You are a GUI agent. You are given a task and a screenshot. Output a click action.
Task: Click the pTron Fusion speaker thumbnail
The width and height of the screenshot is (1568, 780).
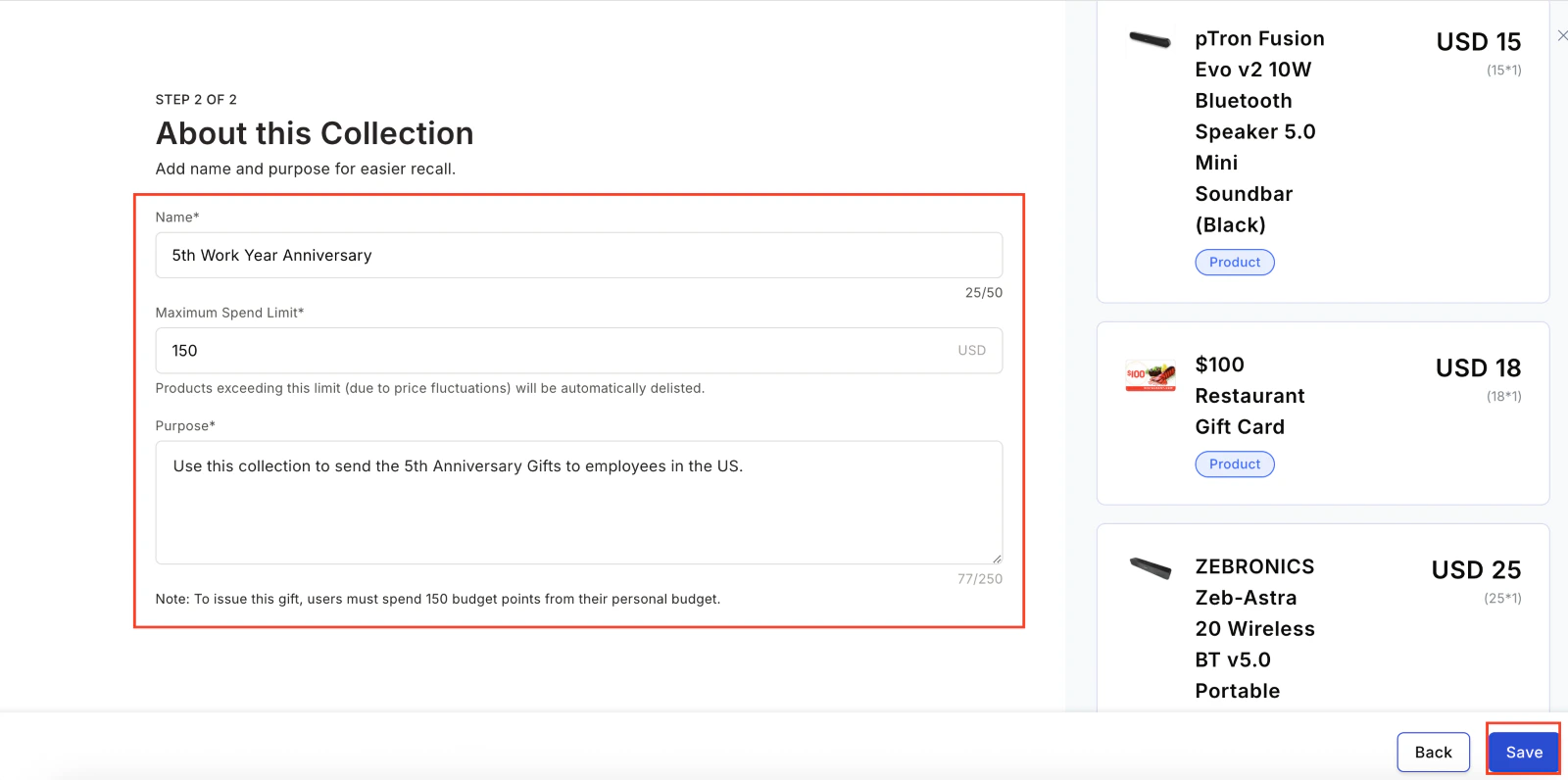(1150, 40)
